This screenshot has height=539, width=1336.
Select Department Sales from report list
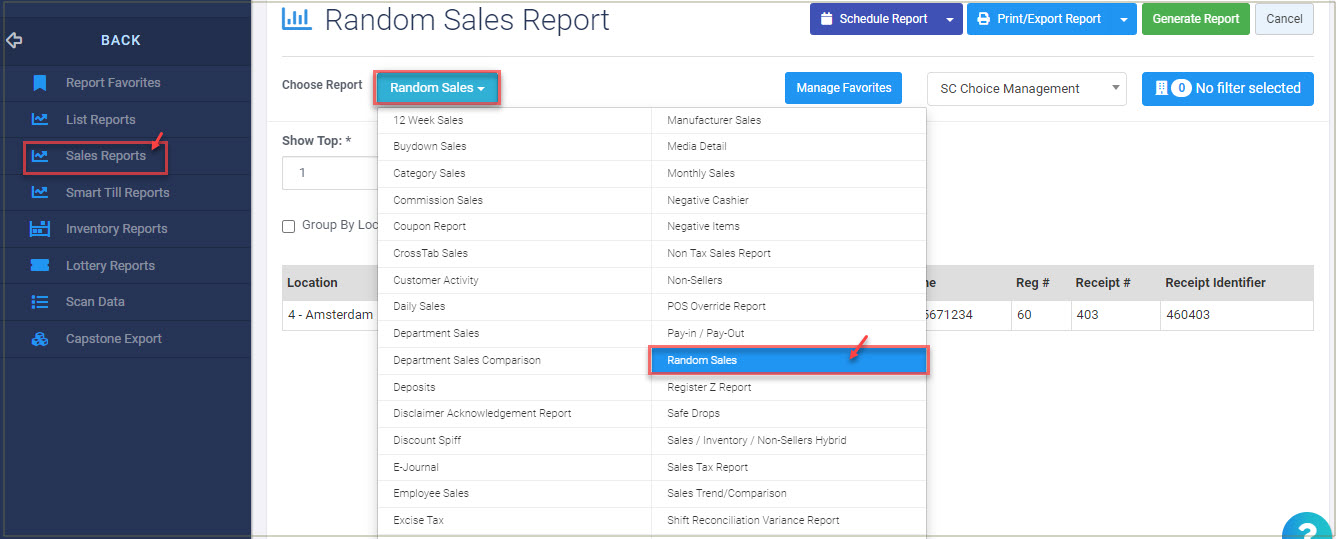[x=436, y=333]
